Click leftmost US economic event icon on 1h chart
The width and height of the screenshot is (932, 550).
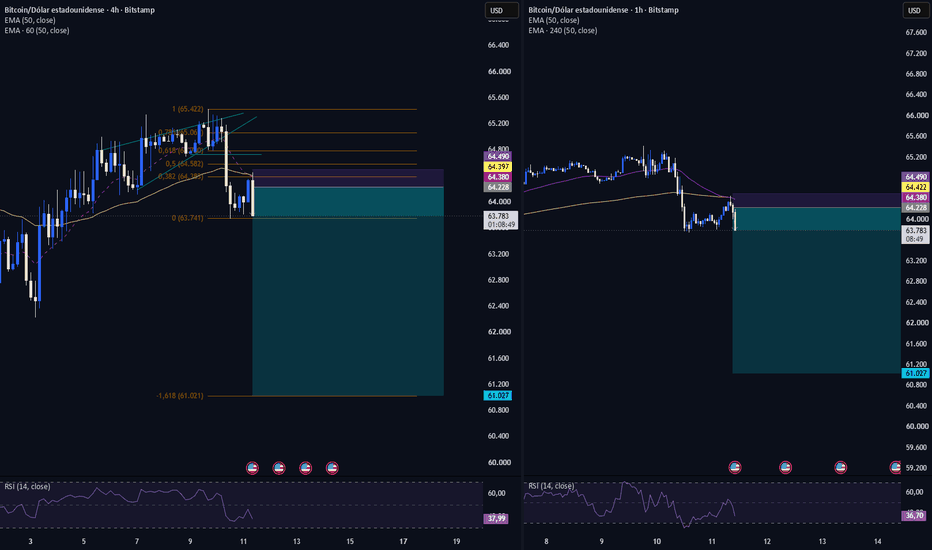(x=735, y=467)
